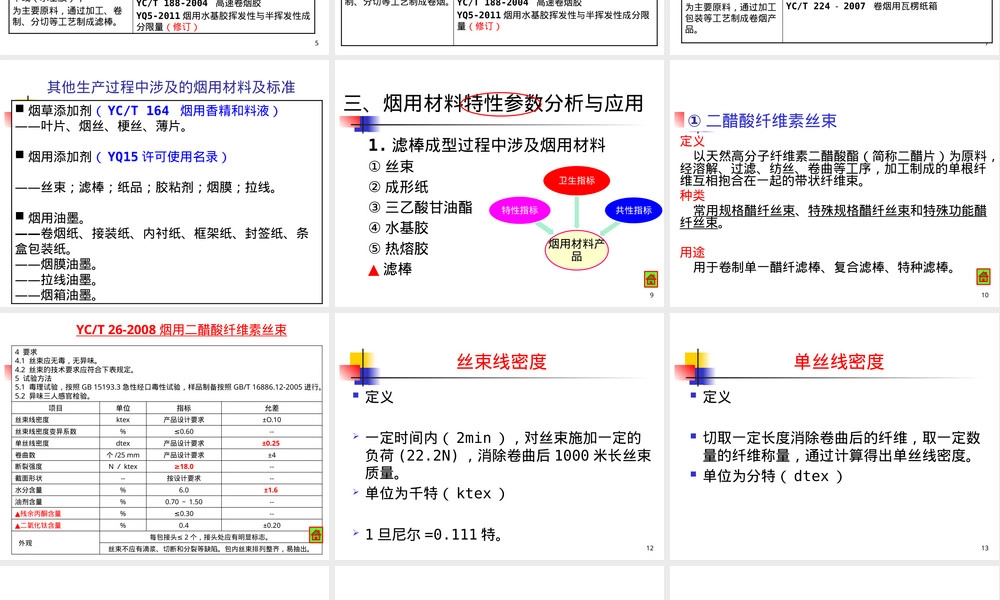Click the bullet 1 旦尼尔 =0.111 特。
Screen dimensions: 1000x600
pos(434,534)
